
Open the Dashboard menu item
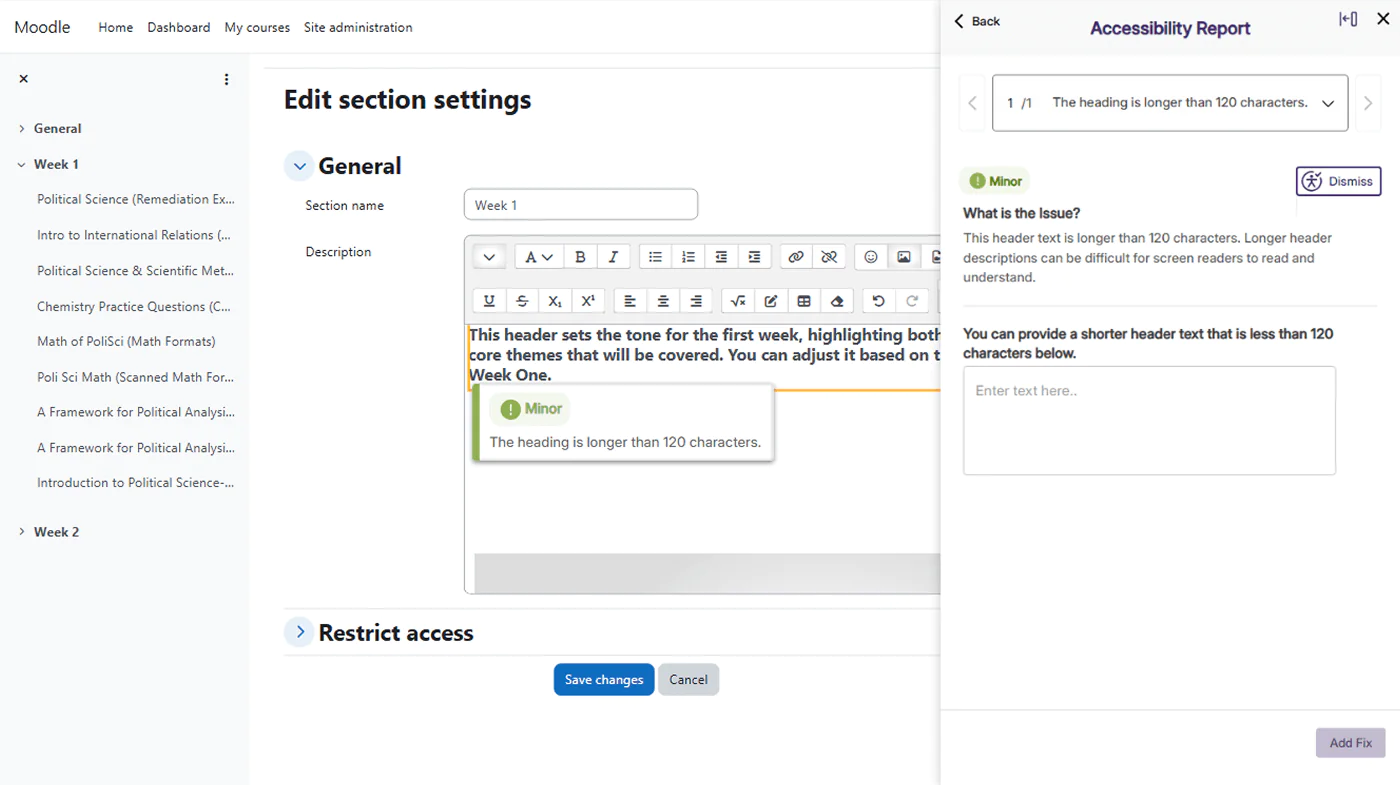[x=179, y=27]
